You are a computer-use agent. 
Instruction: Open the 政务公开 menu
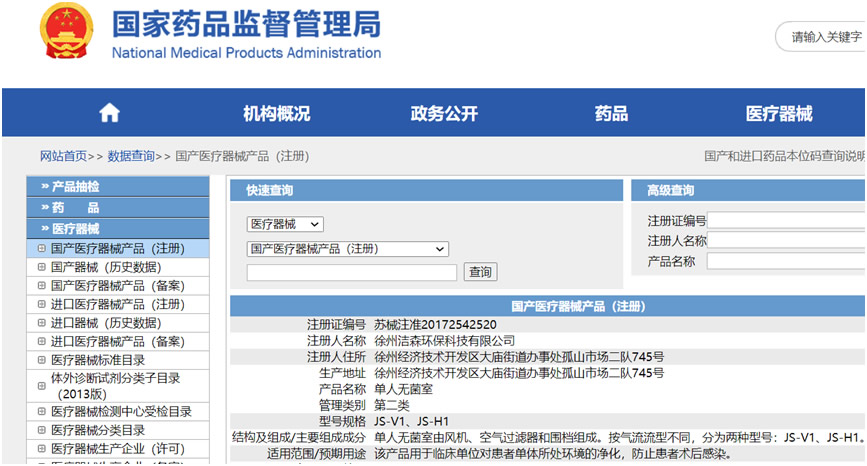coord(444,113)
